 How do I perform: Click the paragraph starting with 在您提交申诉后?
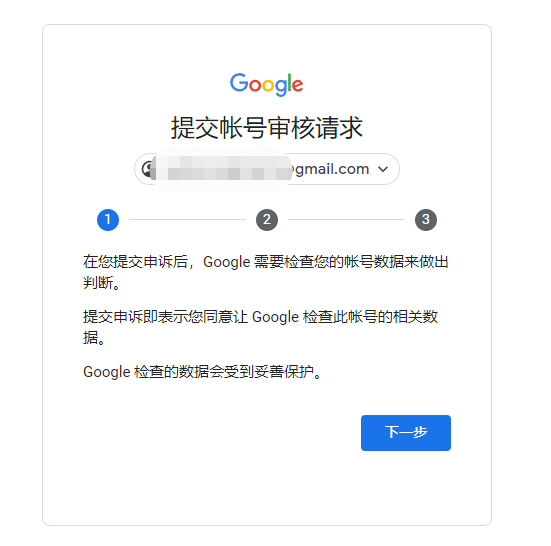coord(266,272)
